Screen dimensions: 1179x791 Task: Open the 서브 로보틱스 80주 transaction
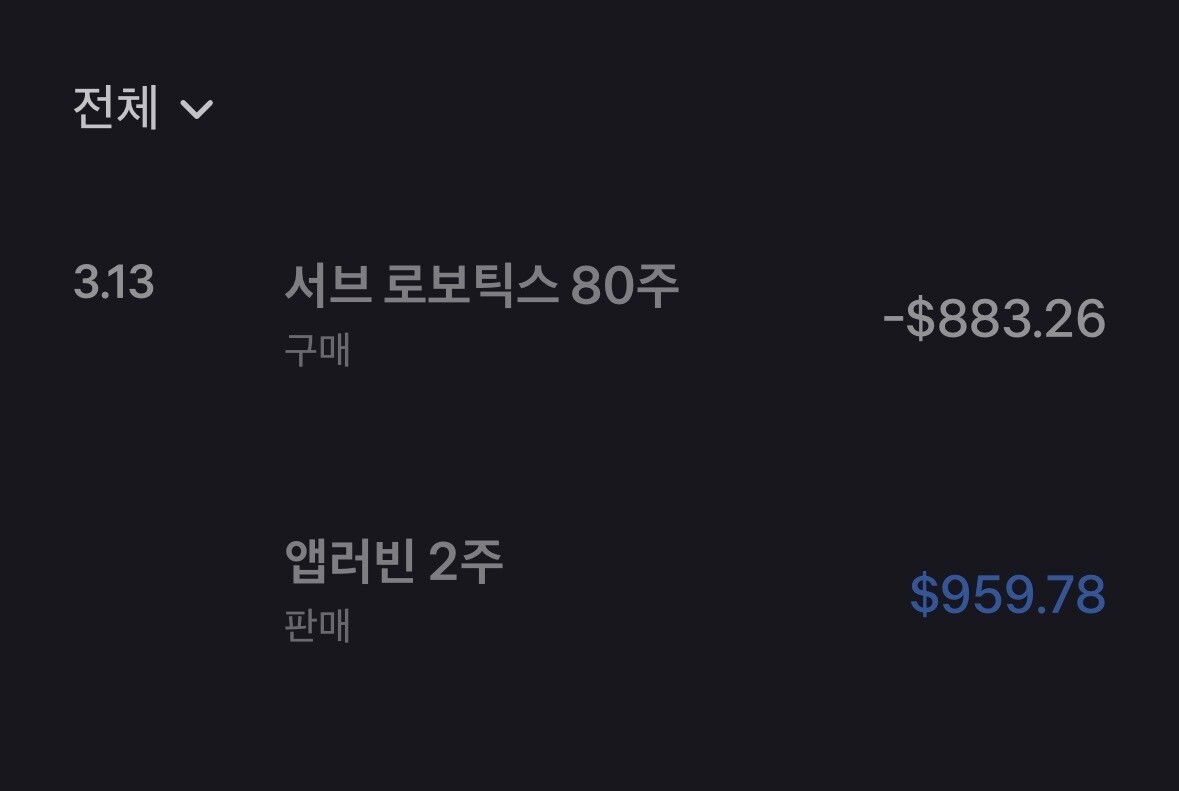481,288
